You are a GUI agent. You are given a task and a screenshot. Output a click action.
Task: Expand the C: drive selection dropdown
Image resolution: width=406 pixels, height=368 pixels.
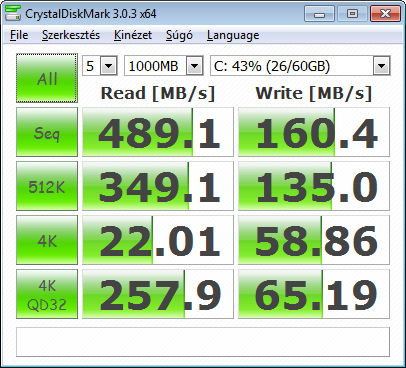(381, 66)
